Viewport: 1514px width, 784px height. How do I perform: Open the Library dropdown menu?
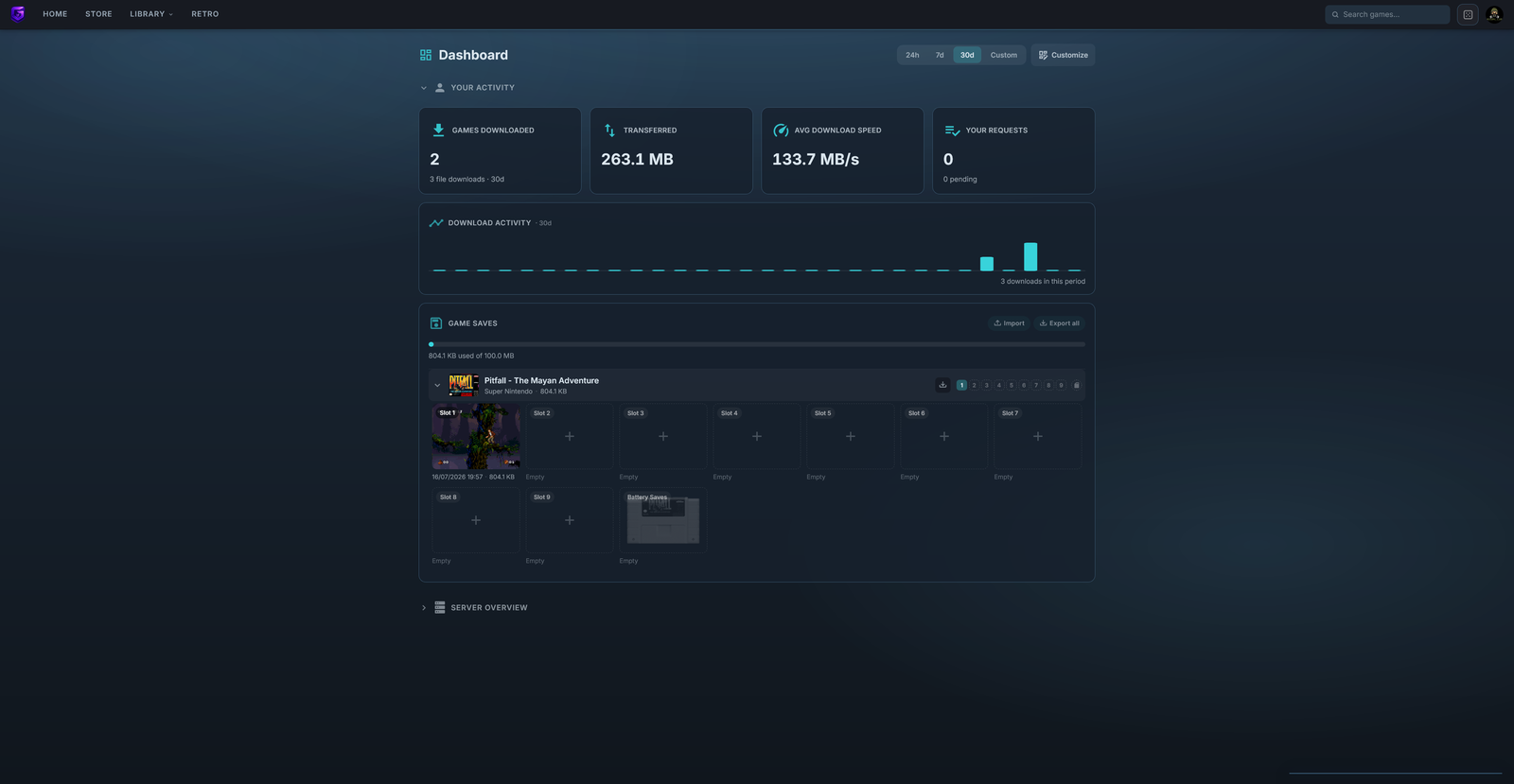(151, 14)
